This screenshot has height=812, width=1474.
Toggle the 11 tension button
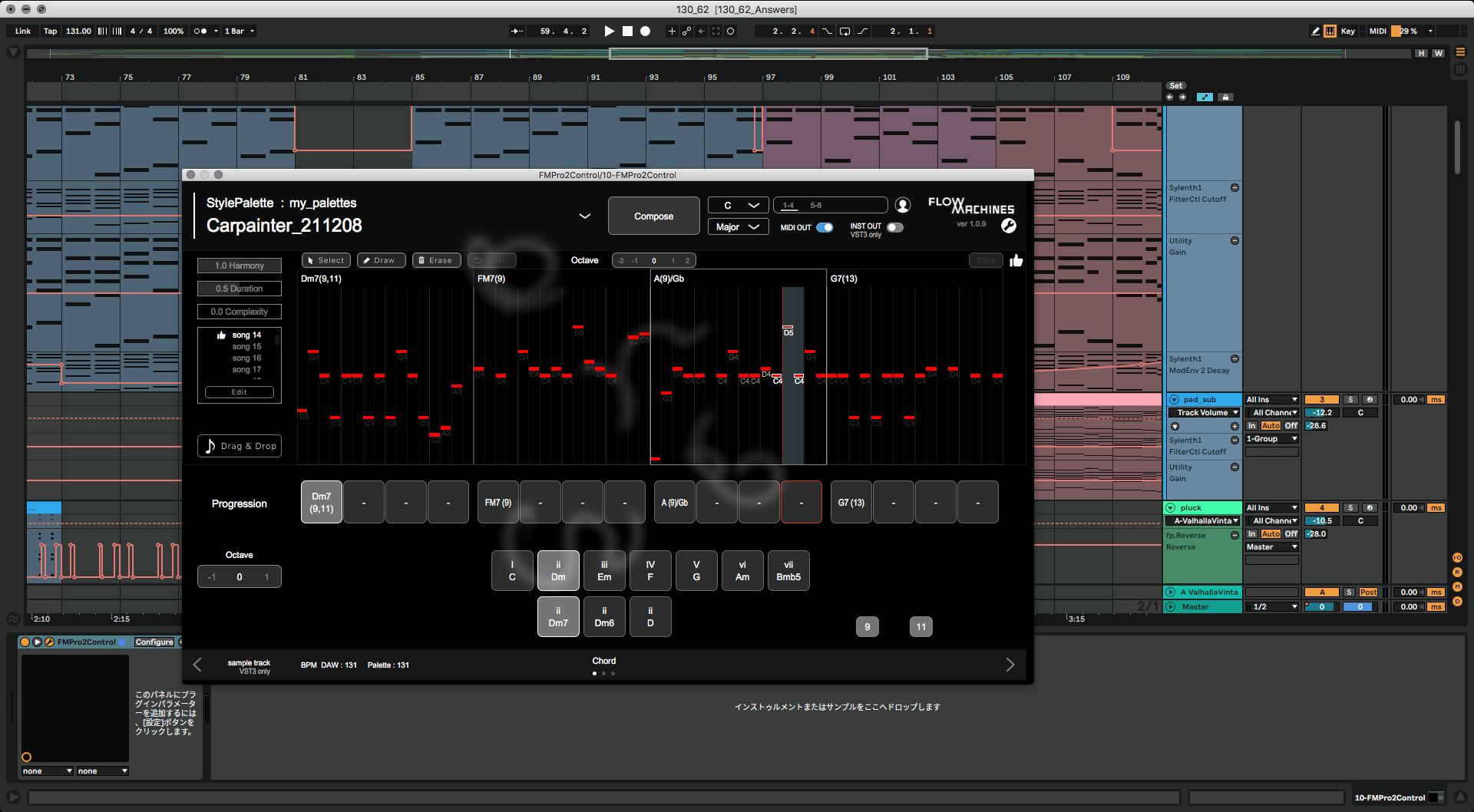coord(921,627)
